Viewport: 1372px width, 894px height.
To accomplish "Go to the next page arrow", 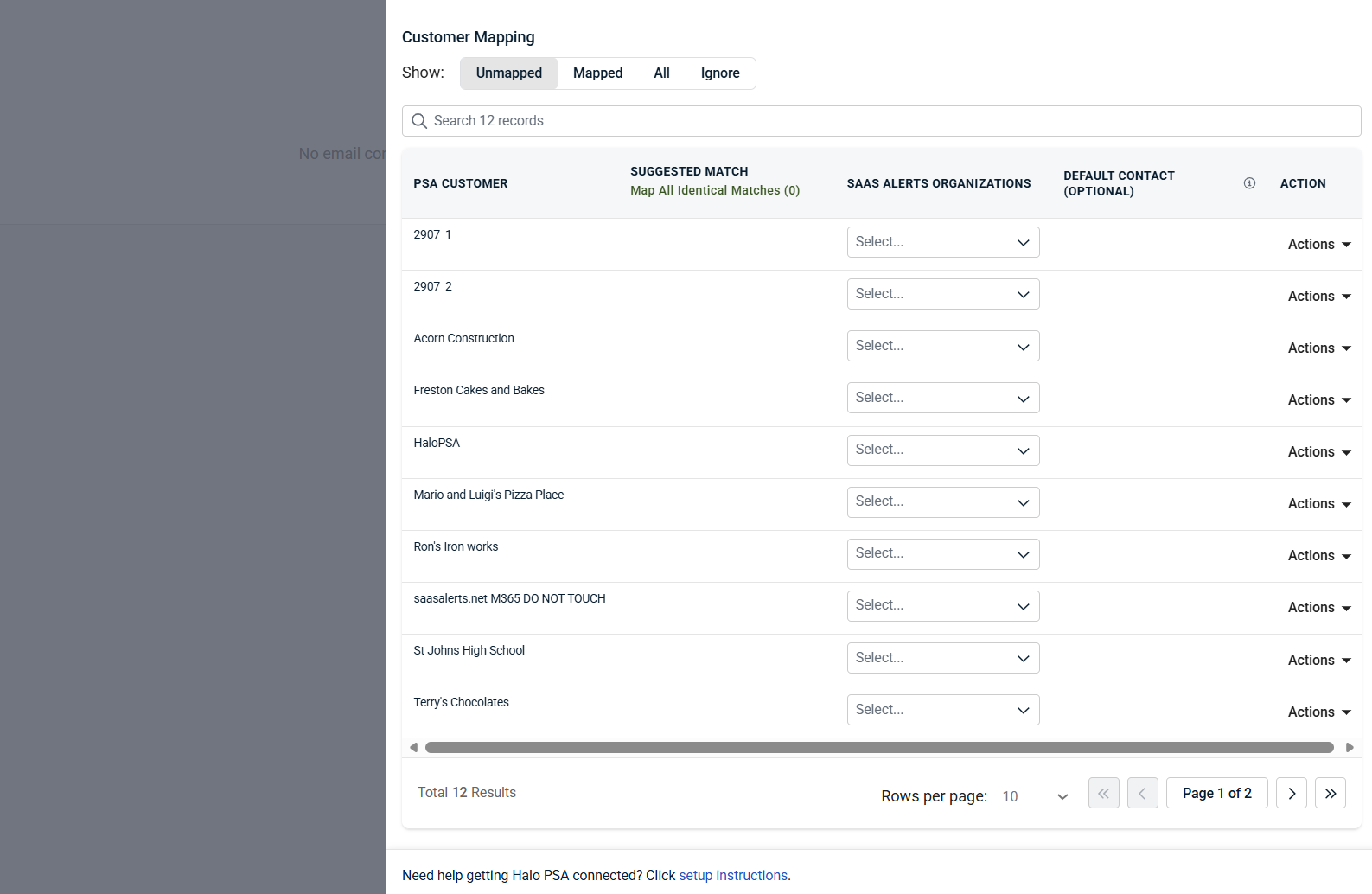I will click(x=1292, y=793).
